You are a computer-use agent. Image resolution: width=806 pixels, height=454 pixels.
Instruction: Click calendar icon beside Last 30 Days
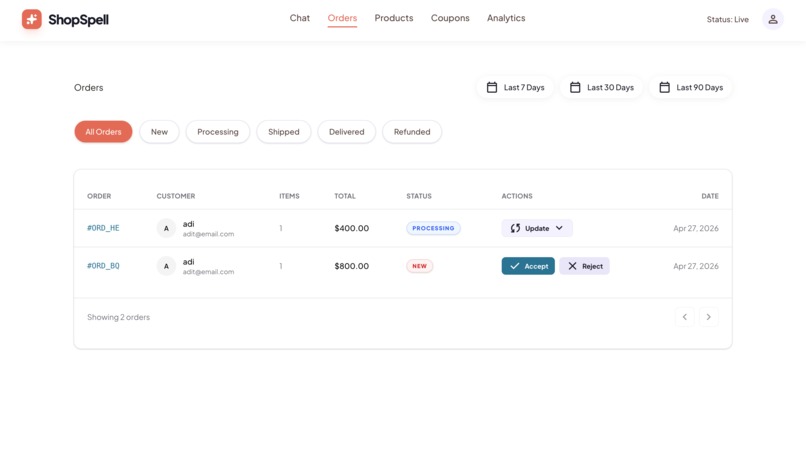pyautogui.click(x=575, y=87)
